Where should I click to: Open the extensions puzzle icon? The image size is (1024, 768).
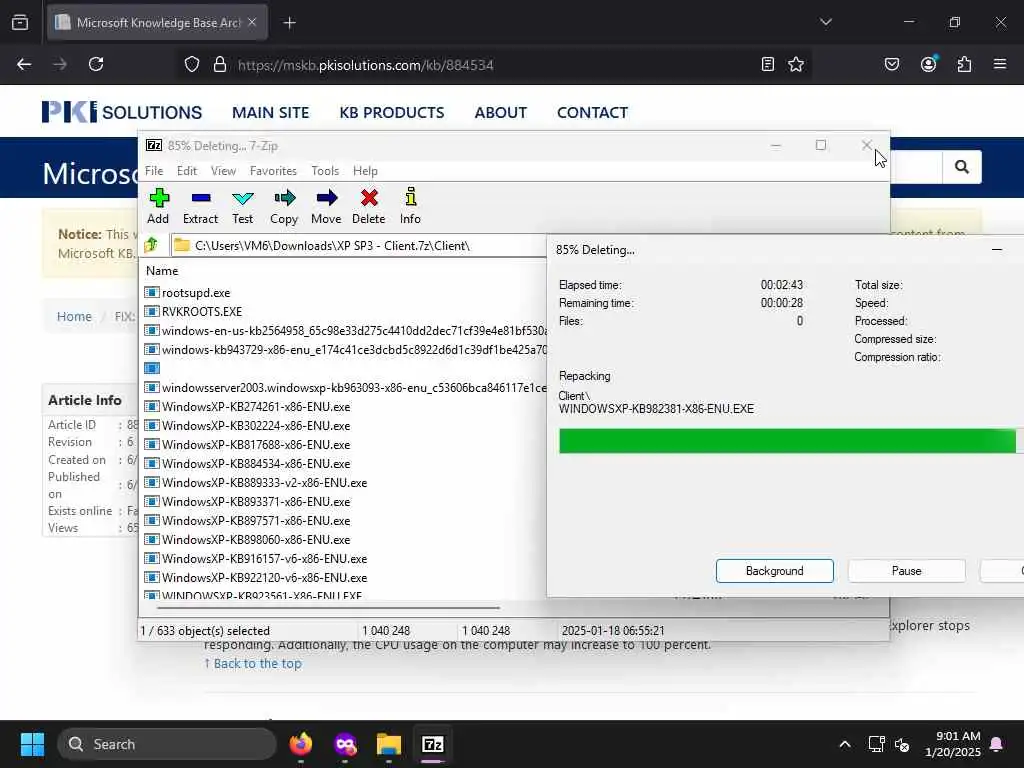pyautogui.click(x=964, y=64)
